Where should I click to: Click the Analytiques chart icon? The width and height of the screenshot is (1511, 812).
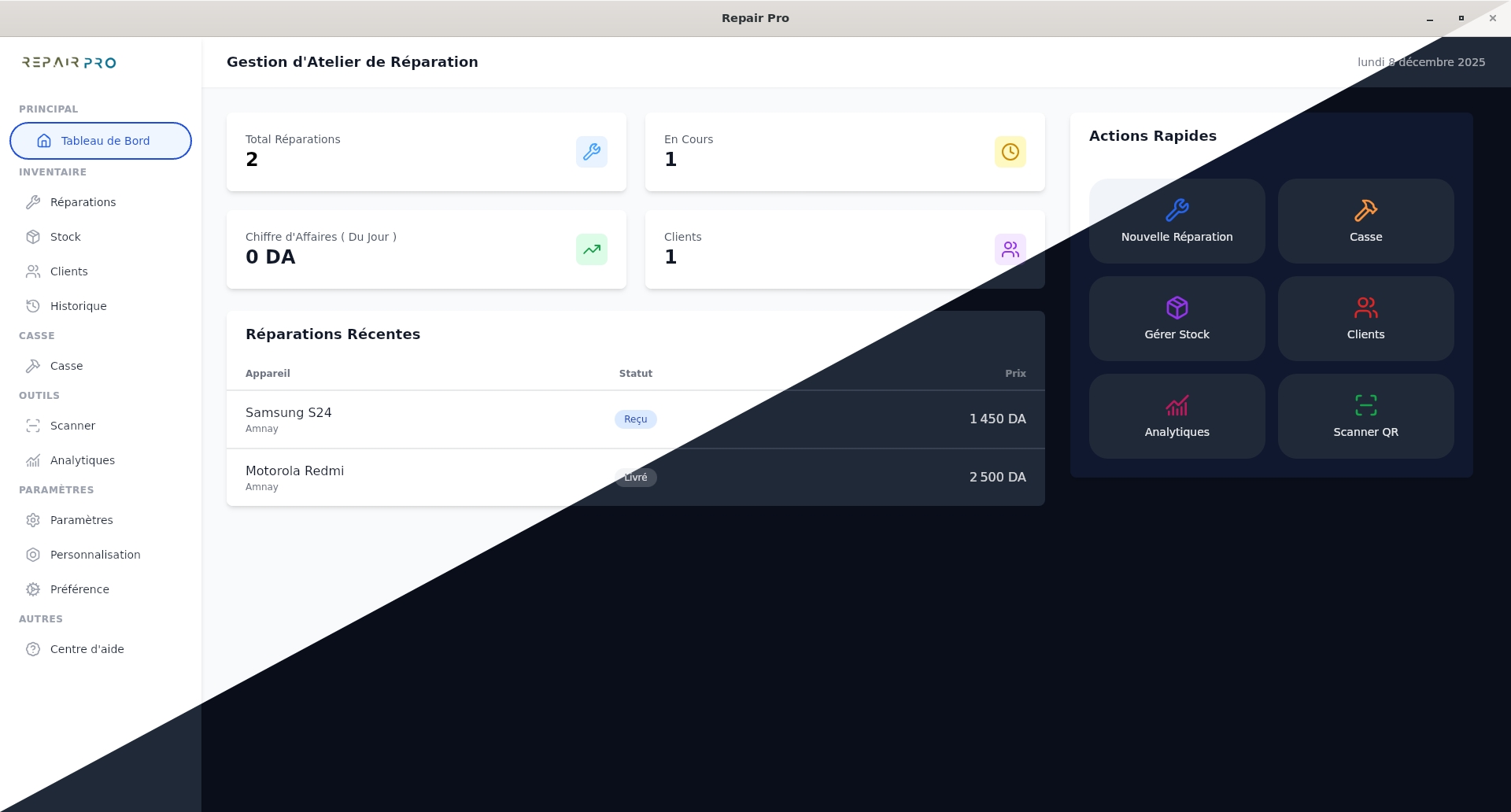point(32,460)
